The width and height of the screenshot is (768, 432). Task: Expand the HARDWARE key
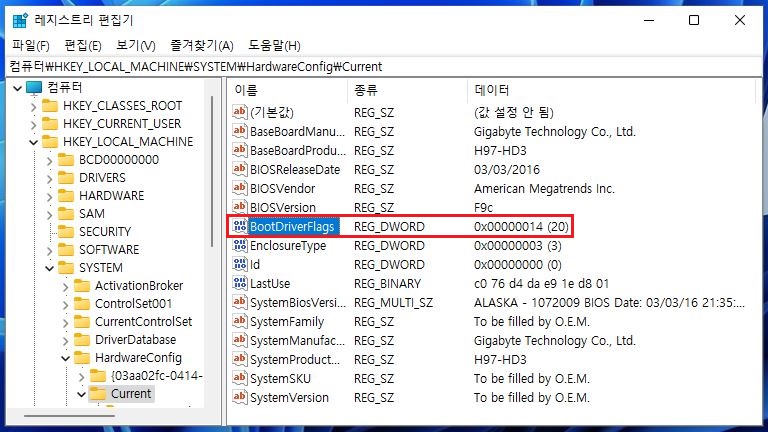pyautogui.click(x=49, y=196)
